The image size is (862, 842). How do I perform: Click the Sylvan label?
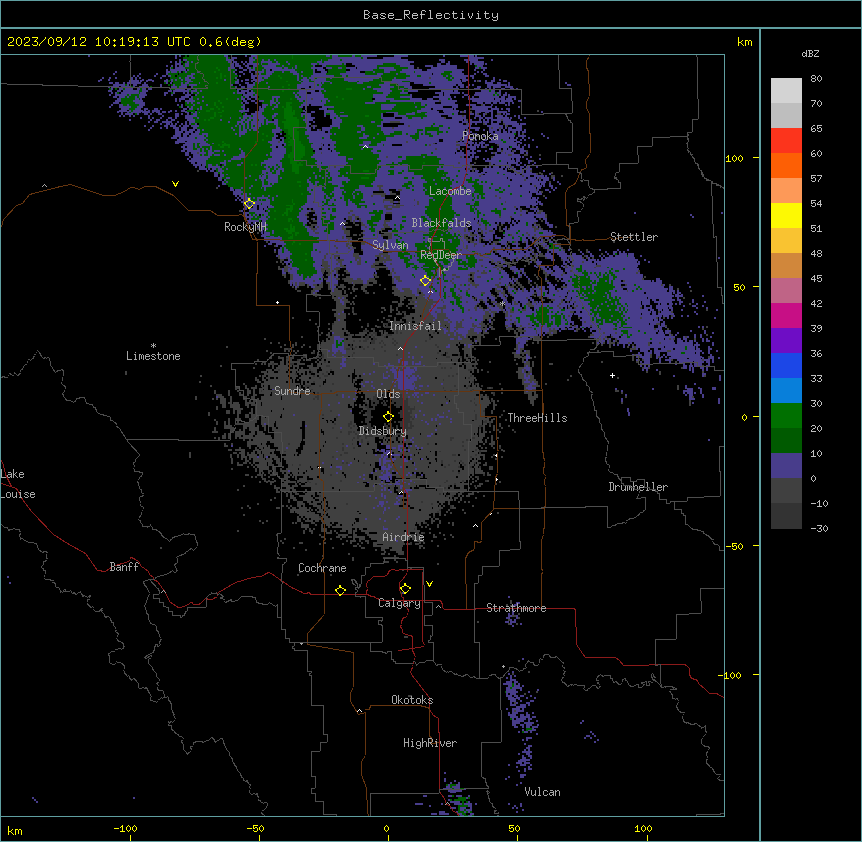click(390, 245)
